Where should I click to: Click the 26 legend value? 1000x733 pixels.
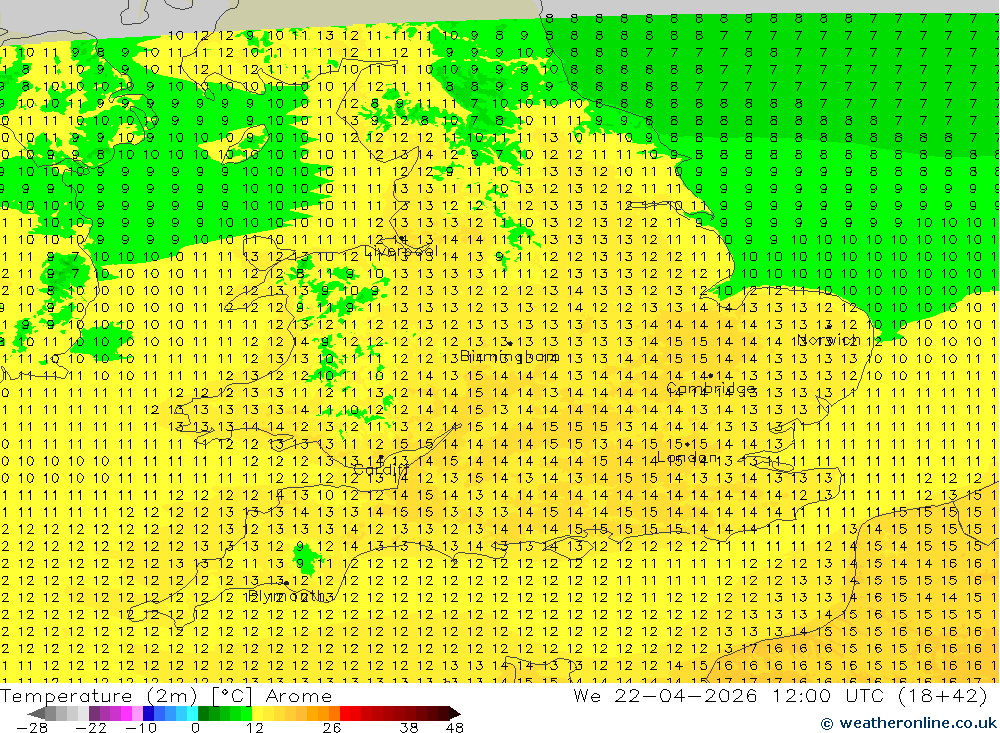tap(332, 728)
